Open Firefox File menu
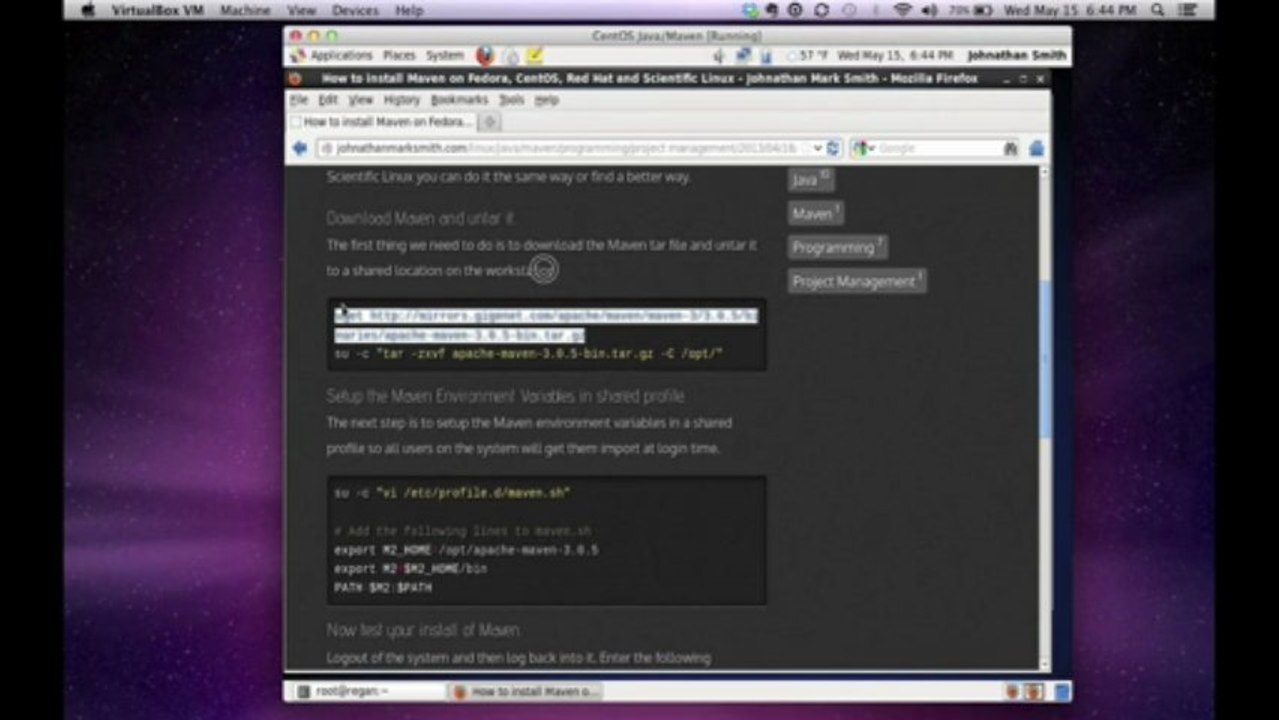Screen dimensions: 1279x720 (298, 100)
